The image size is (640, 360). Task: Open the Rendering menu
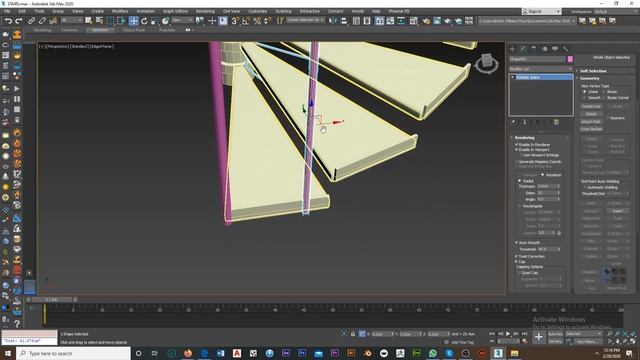coord(205,11)
